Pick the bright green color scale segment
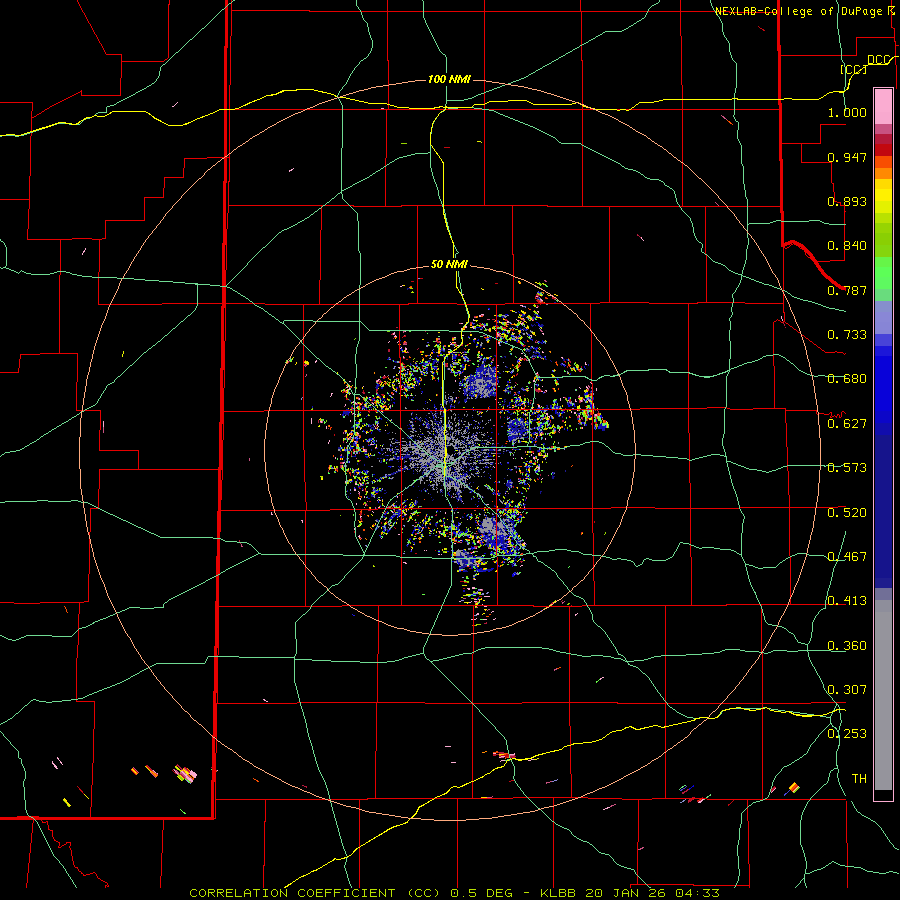This screenshot has height=900, width=900. [x=883, y=273]
